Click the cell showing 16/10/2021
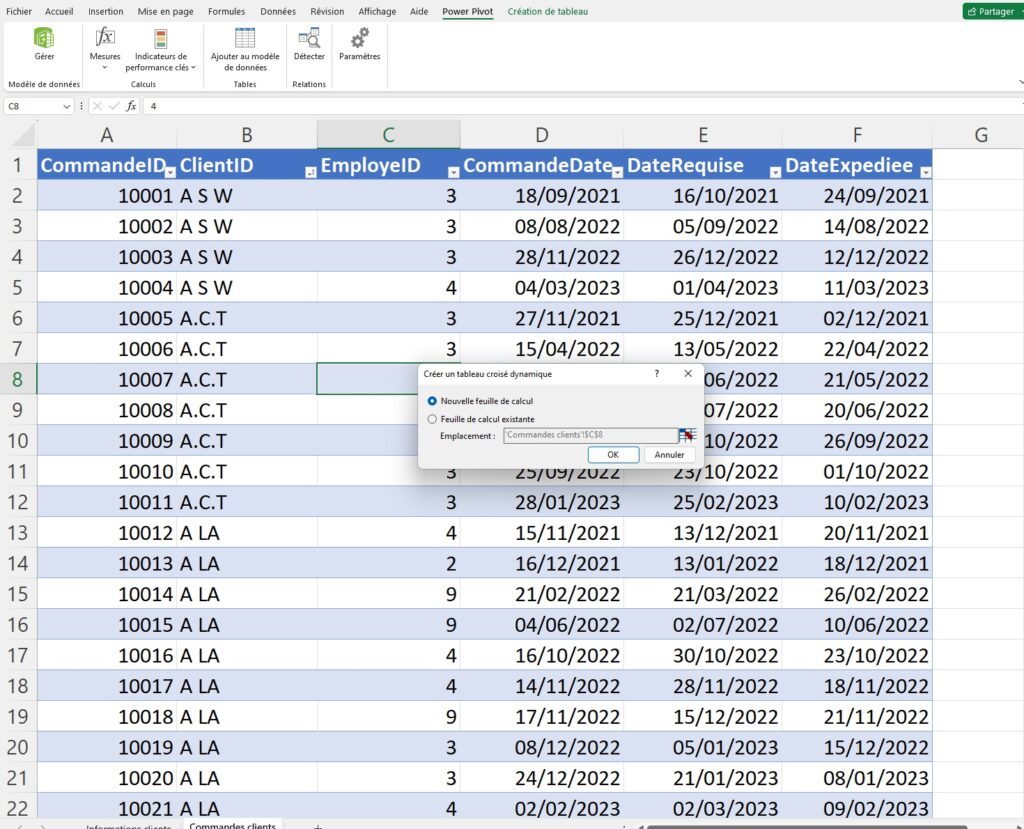This screenshot has width=1024, height=829. point(703,196)
